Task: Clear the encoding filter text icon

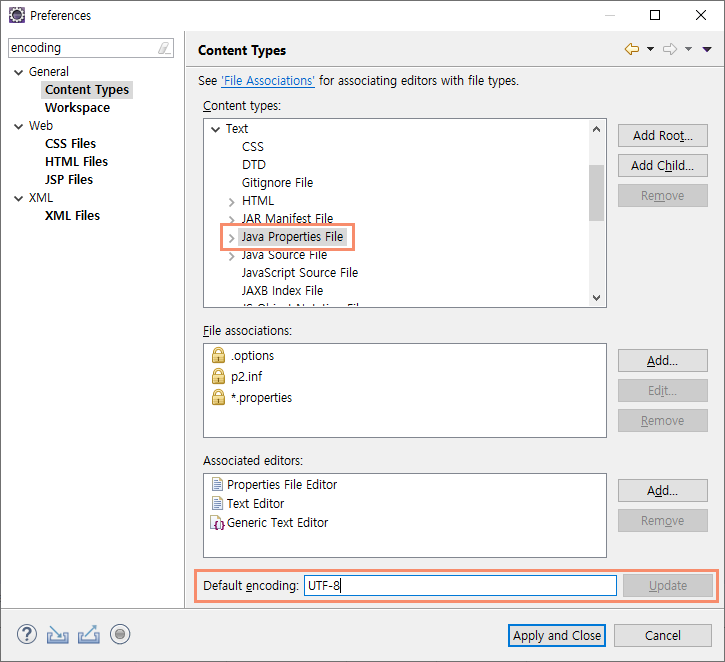Action: pyautogui.click(x=164, y=48)
